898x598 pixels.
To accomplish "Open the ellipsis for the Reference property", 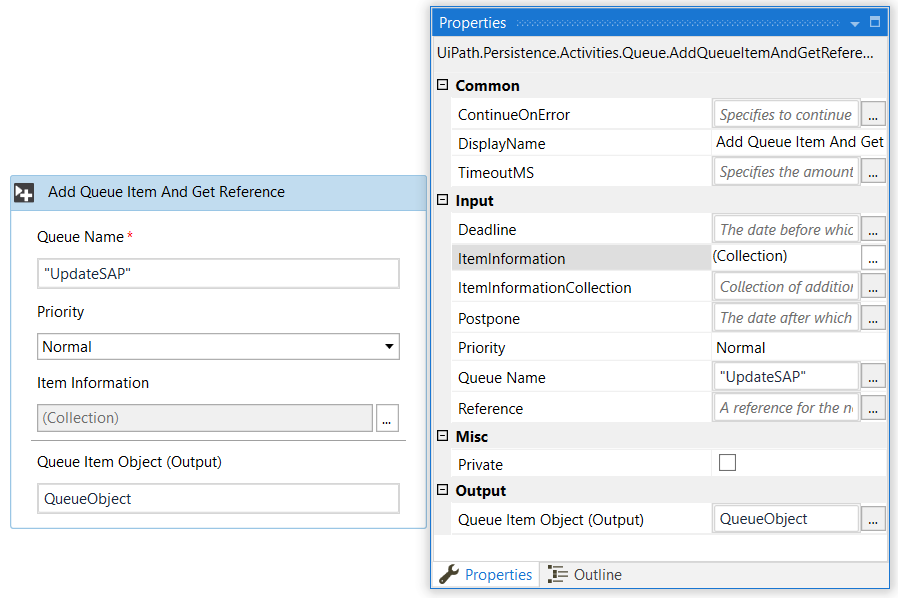I will (873, 408).
